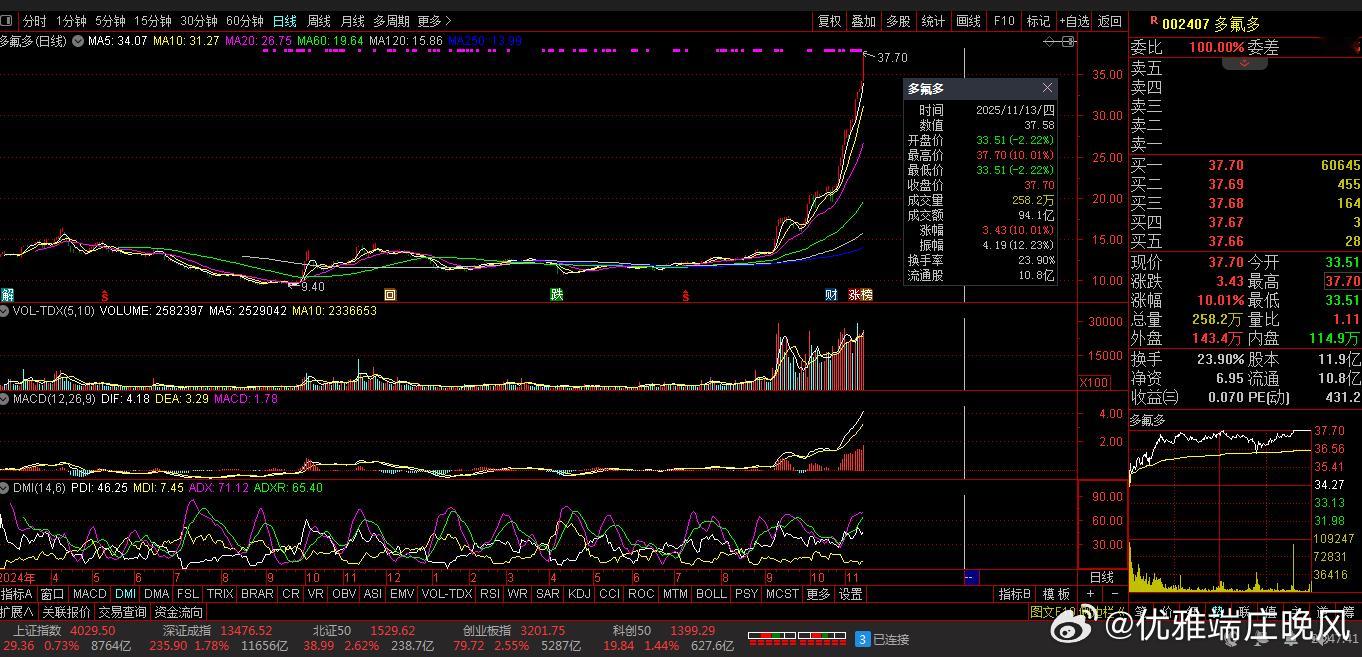Click the X100 volume unit label
The image size is (1362, 657).
pos(1094,383)
